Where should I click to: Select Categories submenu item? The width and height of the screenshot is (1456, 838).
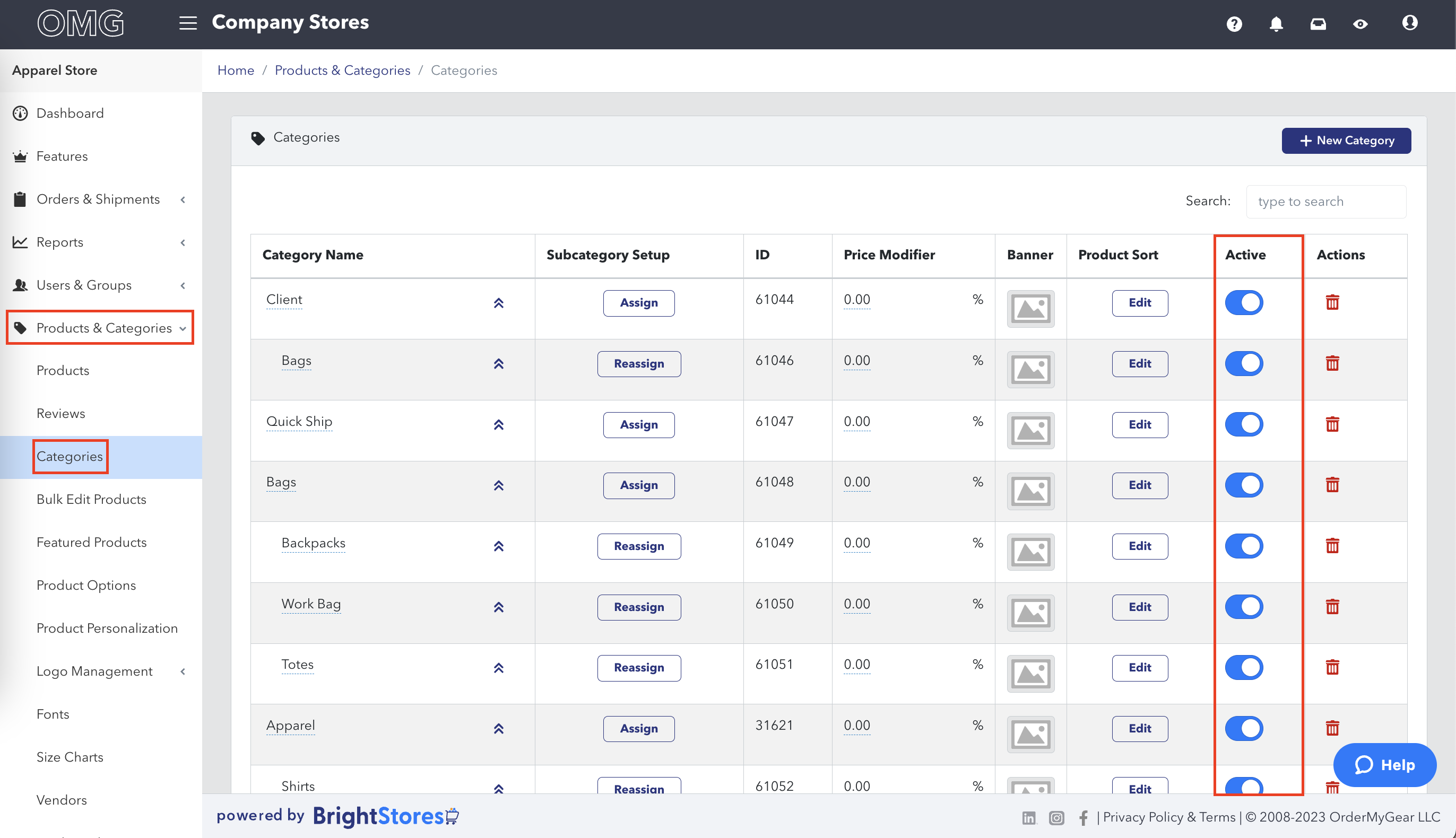click(x=70, y=457)
